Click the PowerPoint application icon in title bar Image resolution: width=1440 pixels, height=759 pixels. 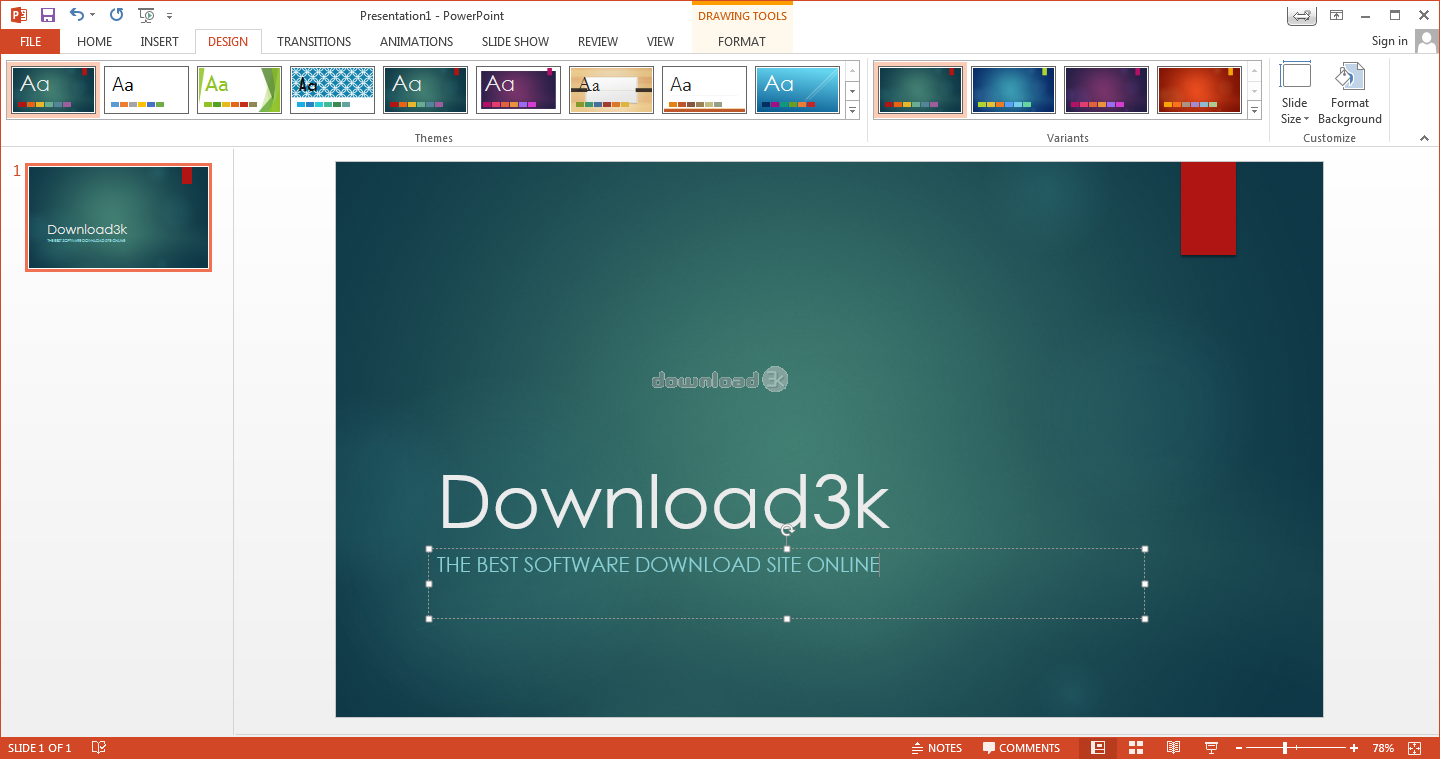point(19,15)
